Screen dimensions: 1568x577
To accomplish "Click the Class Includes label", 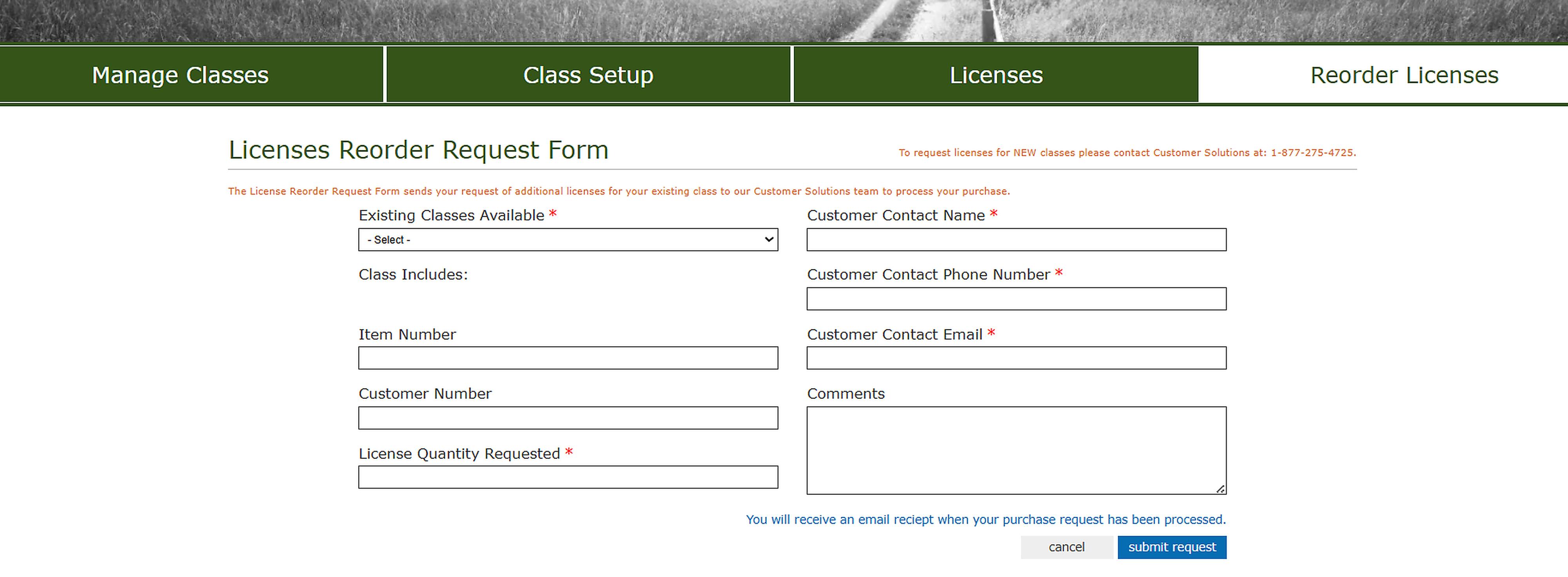I will (x=413, y=274).
